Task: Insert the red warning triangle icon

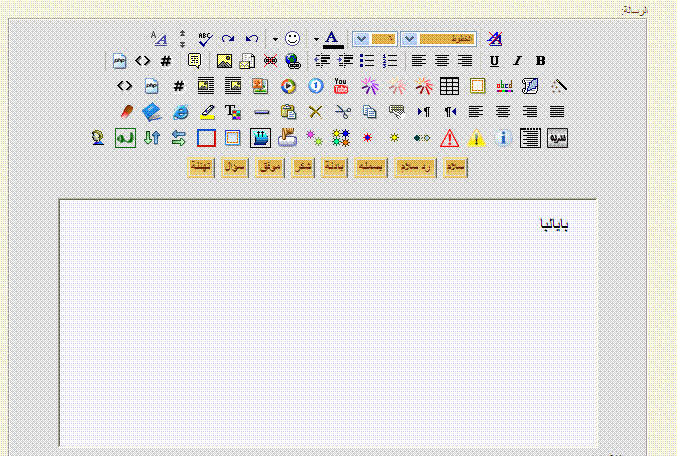Action: [x=449, y=138]
